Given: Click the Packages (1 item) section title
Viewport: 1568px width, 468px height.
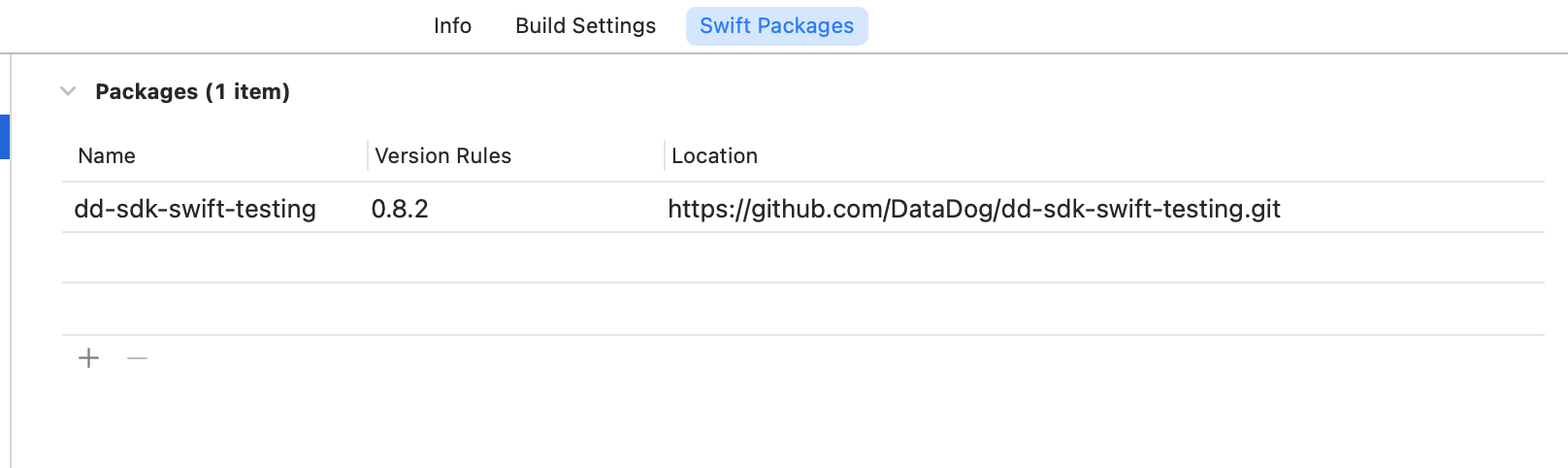Looking at the screenshot, I should pyautogui.click(x=192, y=91).
